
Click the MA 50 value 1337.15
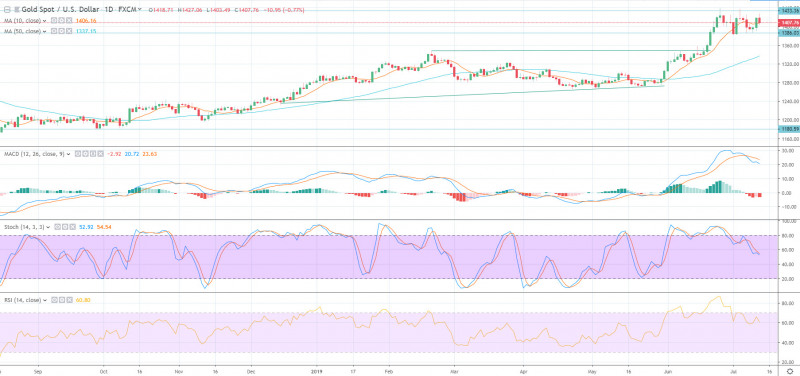[86, 31]
